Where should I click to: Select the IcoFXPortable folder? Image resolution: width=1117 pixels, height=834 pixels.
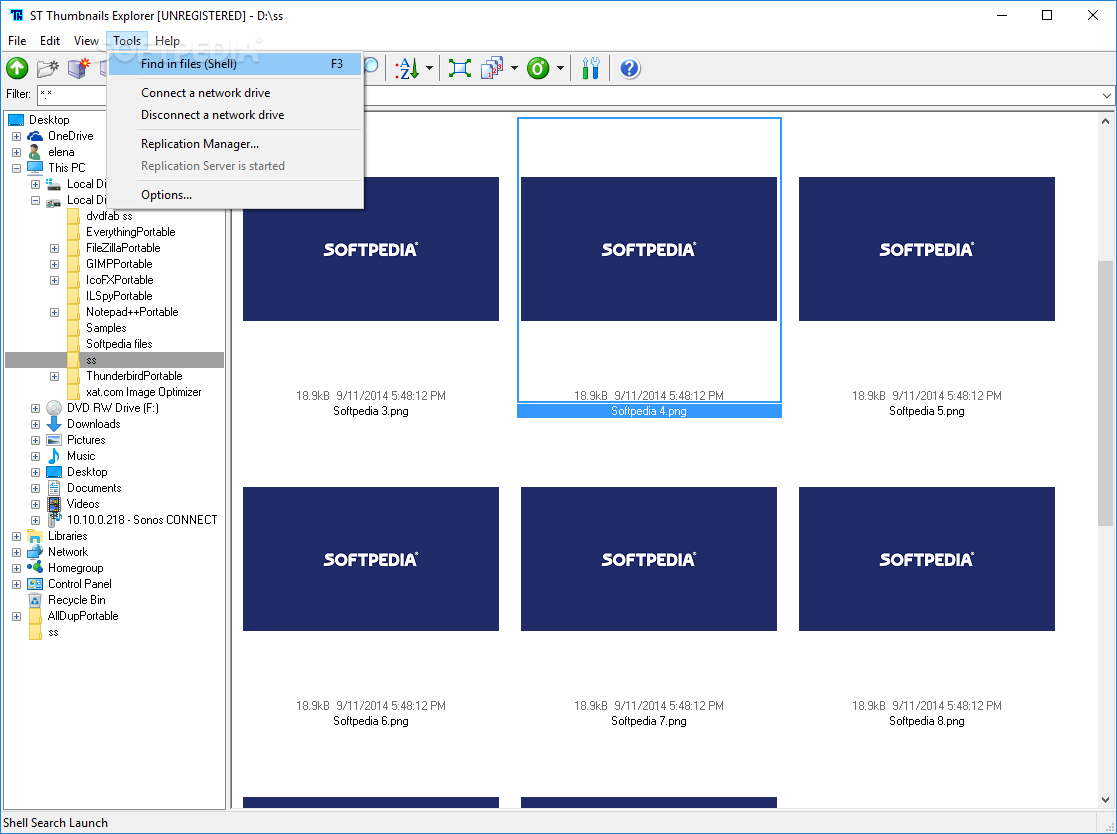(x=120, y=280)
